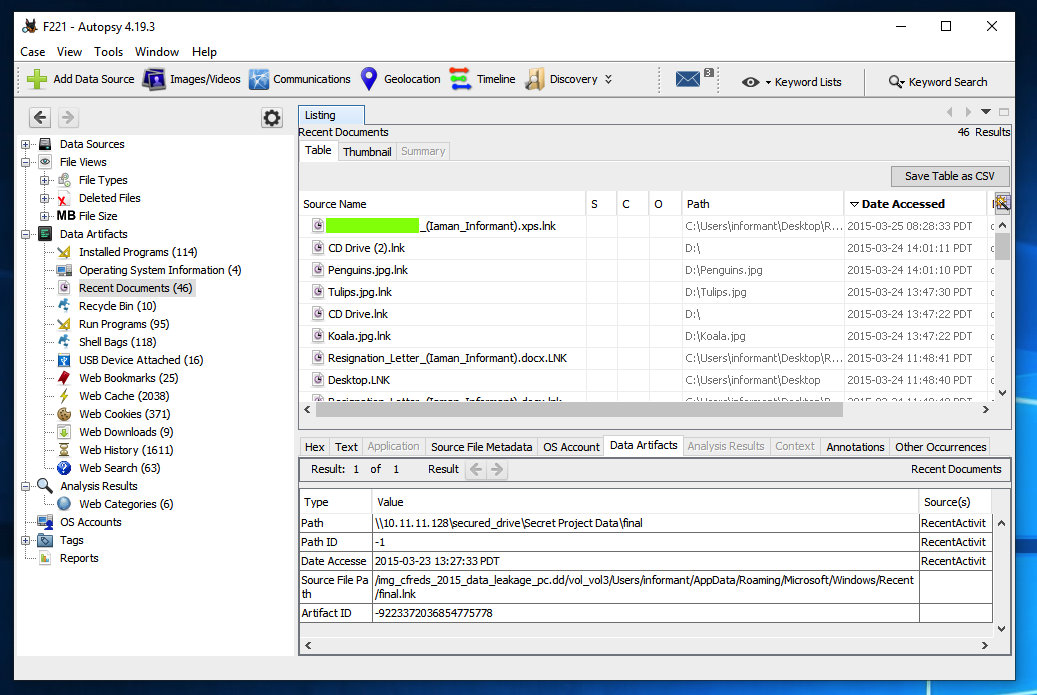Click the Add Data Source icon
Viewport: 1037px width, 695px height.
pyautogui.click(x=37, y=79)
